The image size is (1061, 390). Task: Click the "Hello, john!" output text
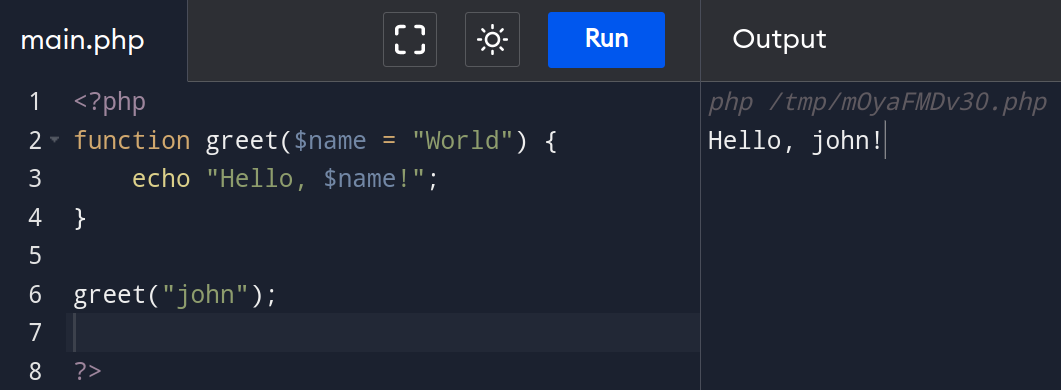pos(796,142)
